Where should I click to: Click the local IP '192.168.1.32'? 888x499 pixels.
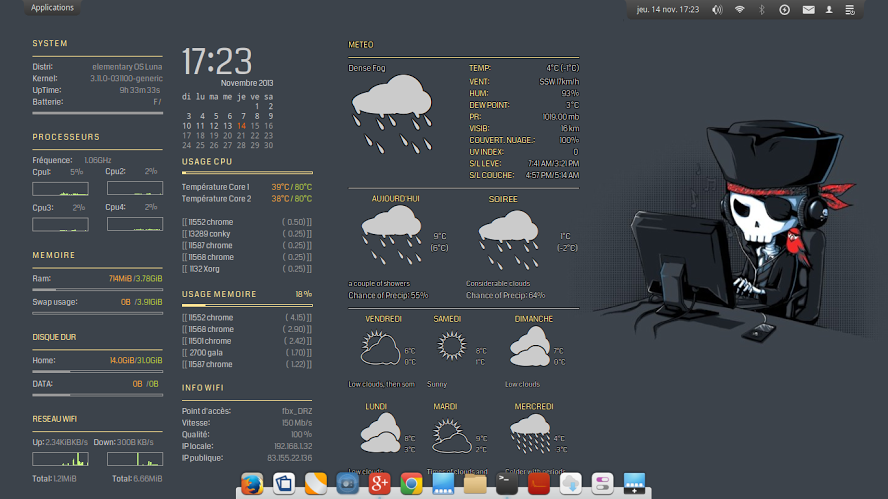(x=293, y=446)
